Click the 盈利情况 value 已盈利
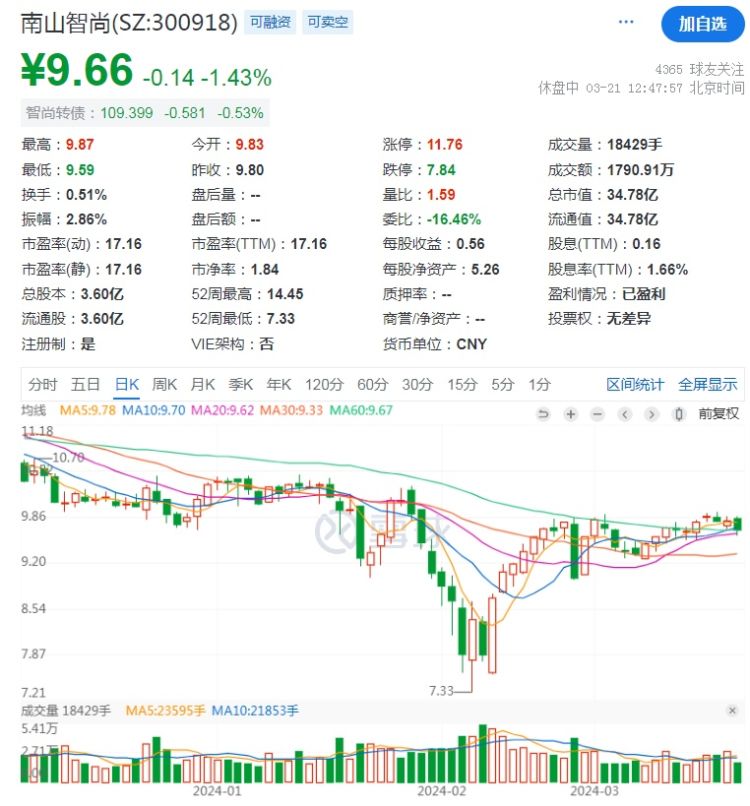The height and width of the screenshot is (806, 750). 644,294
